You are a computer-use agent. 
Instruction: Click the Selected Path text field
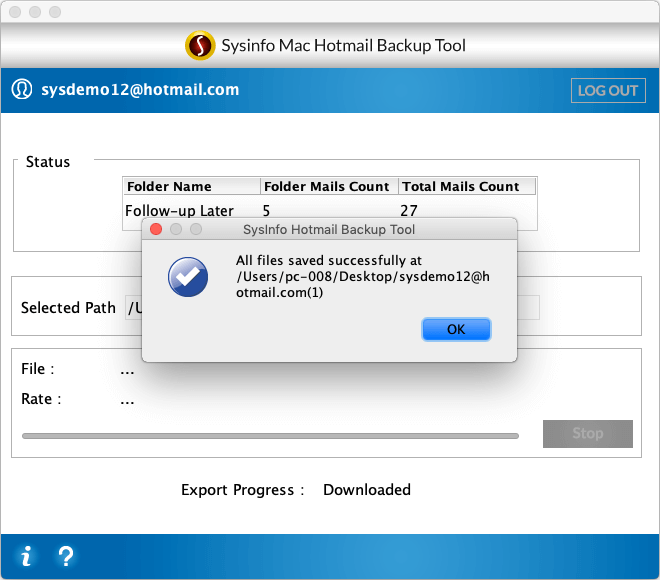click(332, 308)
